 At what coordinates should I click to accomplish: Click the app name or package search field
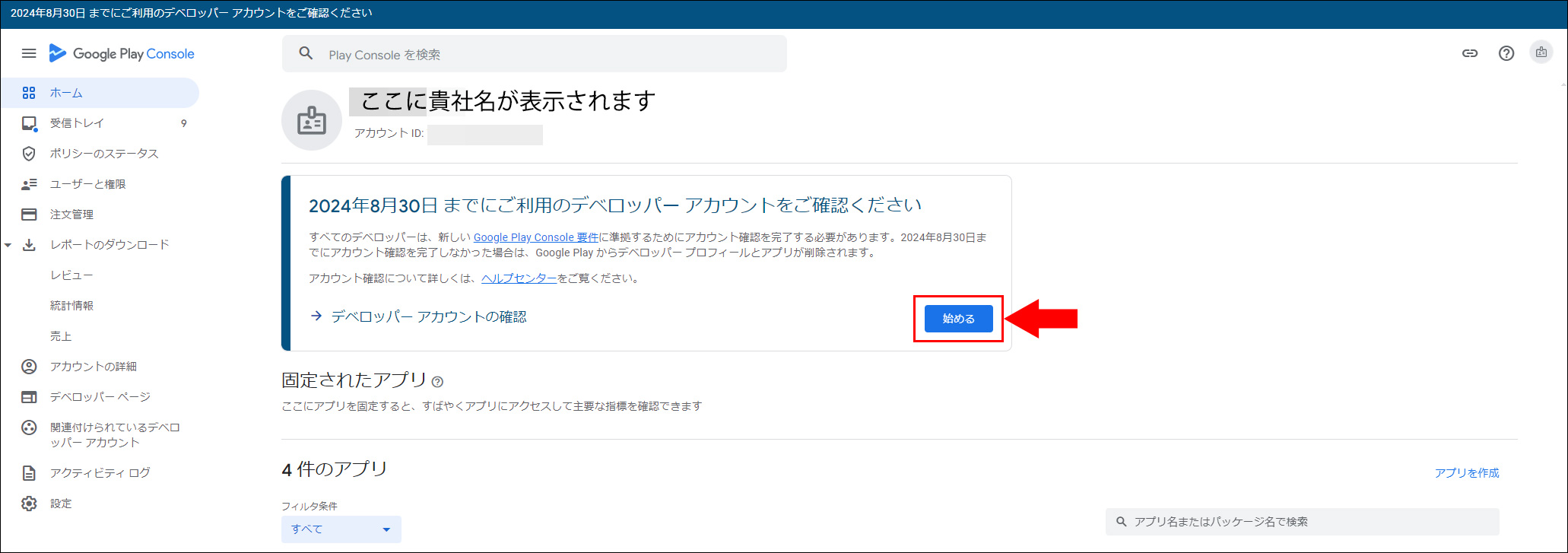(1308, 522)
